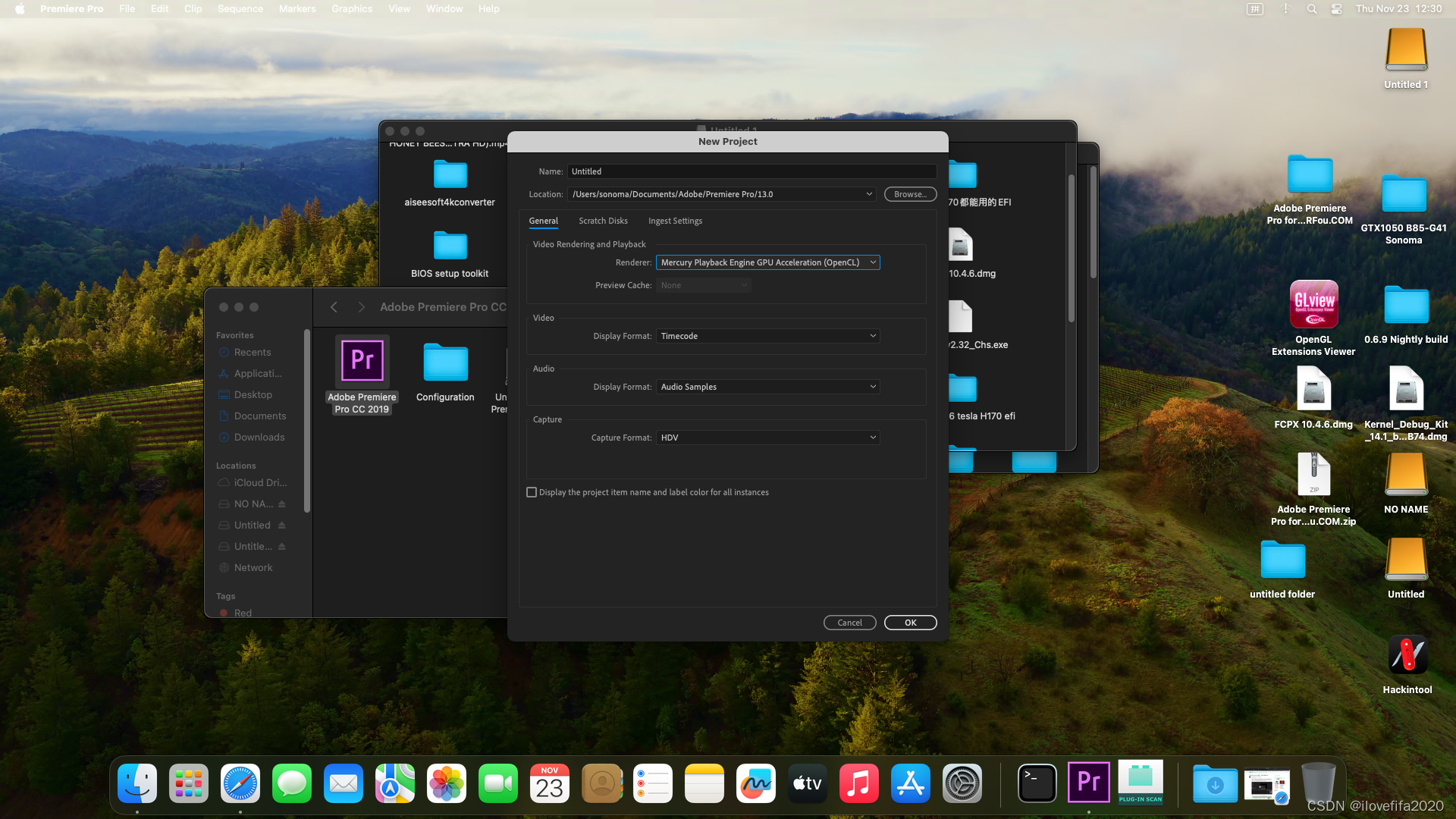
Task: Open the Sequence menu
Action: click(240, 8)
